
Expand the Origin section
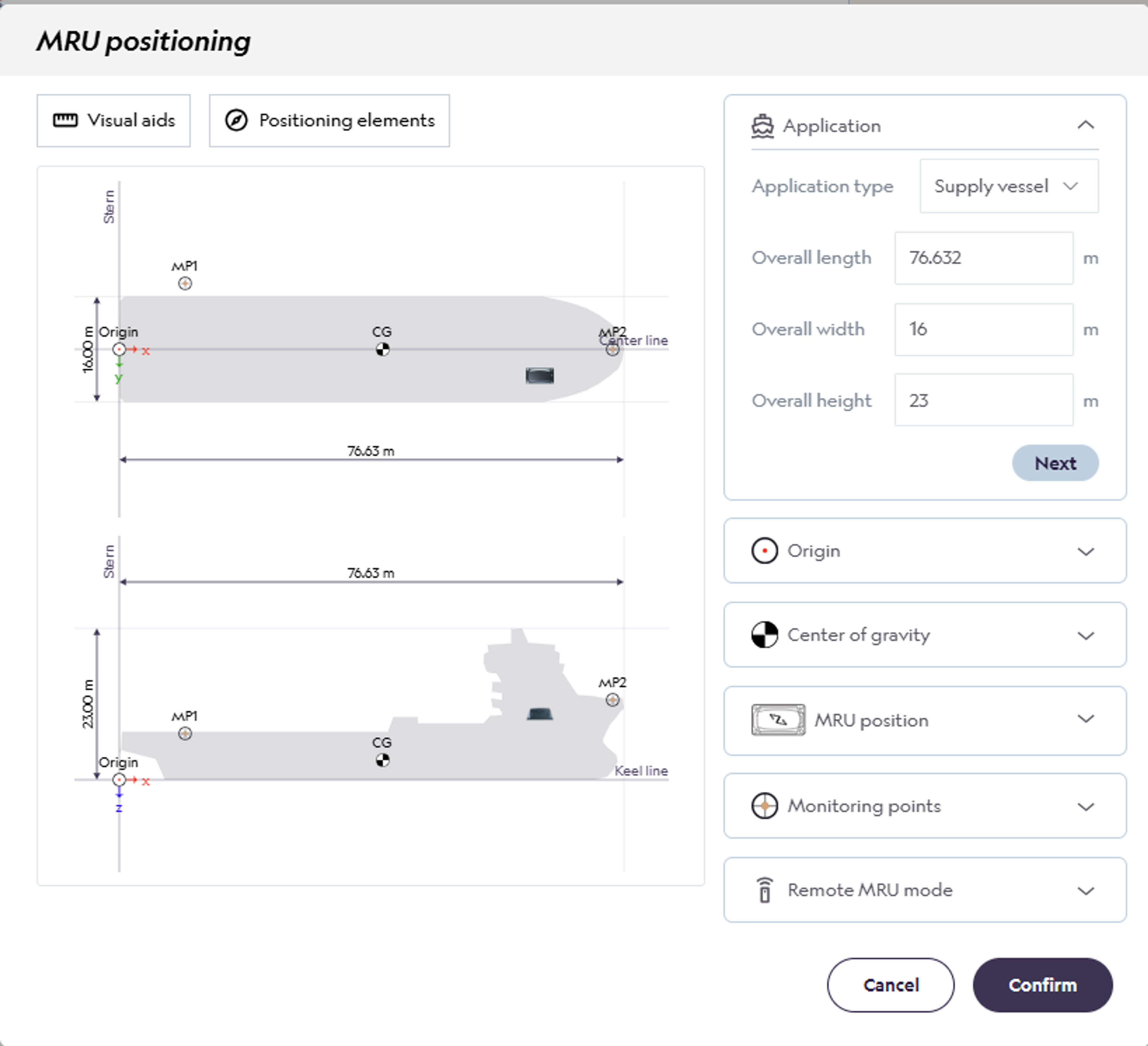pyautogui.click(x=1085, y=551)
